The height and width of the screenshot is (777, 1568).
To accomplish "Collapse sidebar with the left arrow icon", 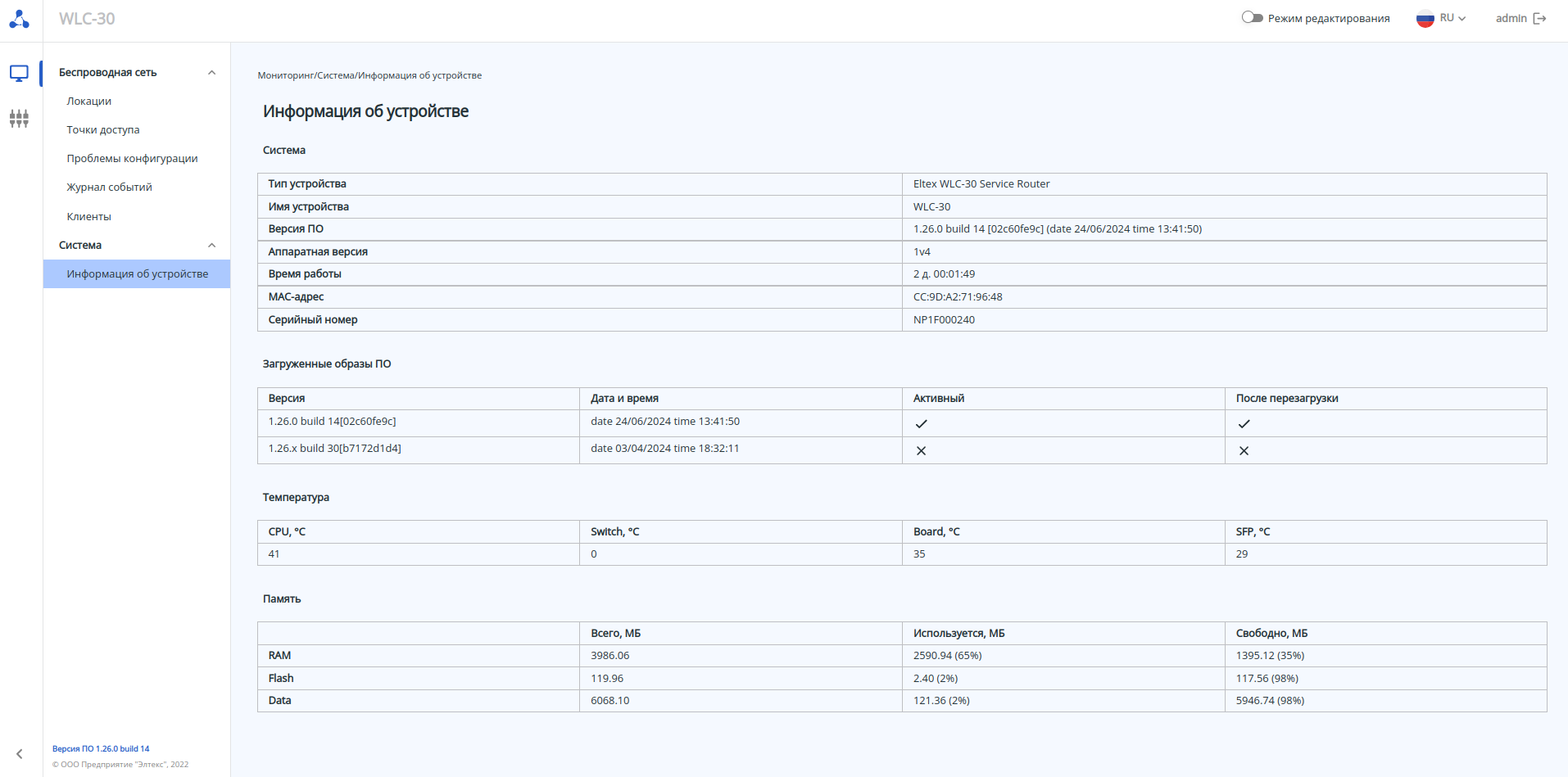I will coord(20,754).
